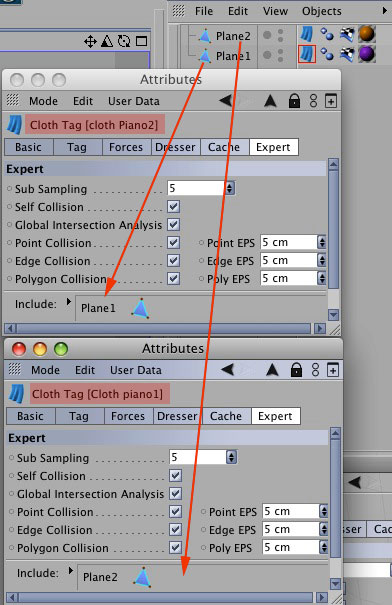The image size is (392, 605).
Task: Select the checkered texture tag on Plane1
Action: 347,54
